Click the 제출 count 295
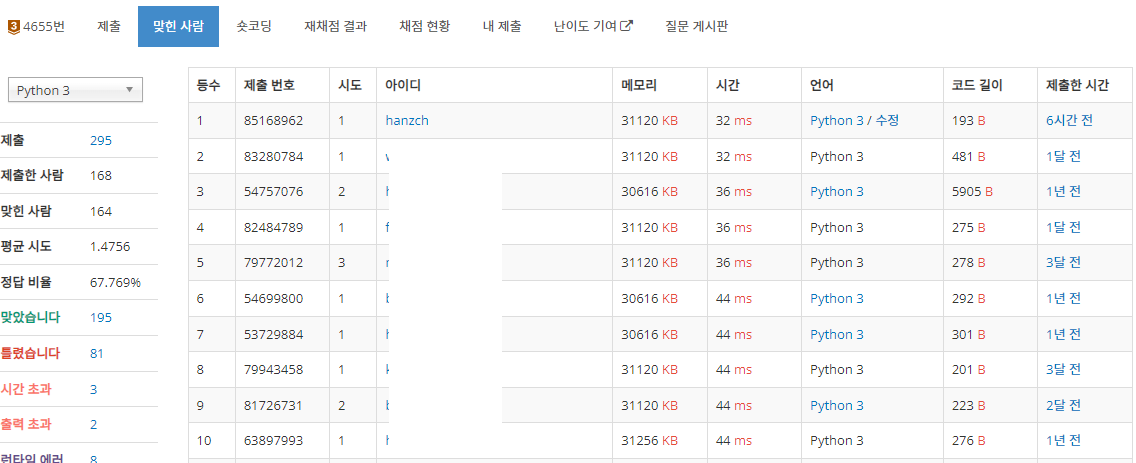This screenshot has height=463, width=1136. (x=101, y=141)
